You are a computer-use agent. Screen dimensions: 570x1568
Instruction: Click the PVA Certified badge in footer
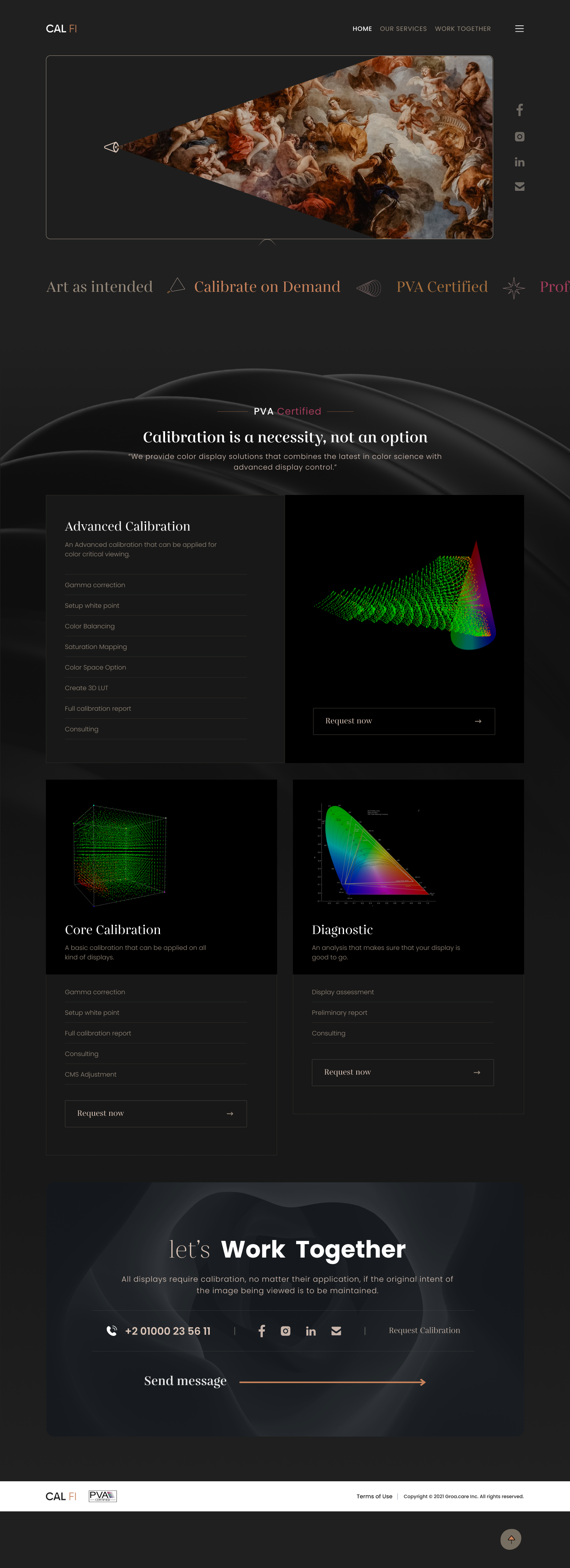103,1496
